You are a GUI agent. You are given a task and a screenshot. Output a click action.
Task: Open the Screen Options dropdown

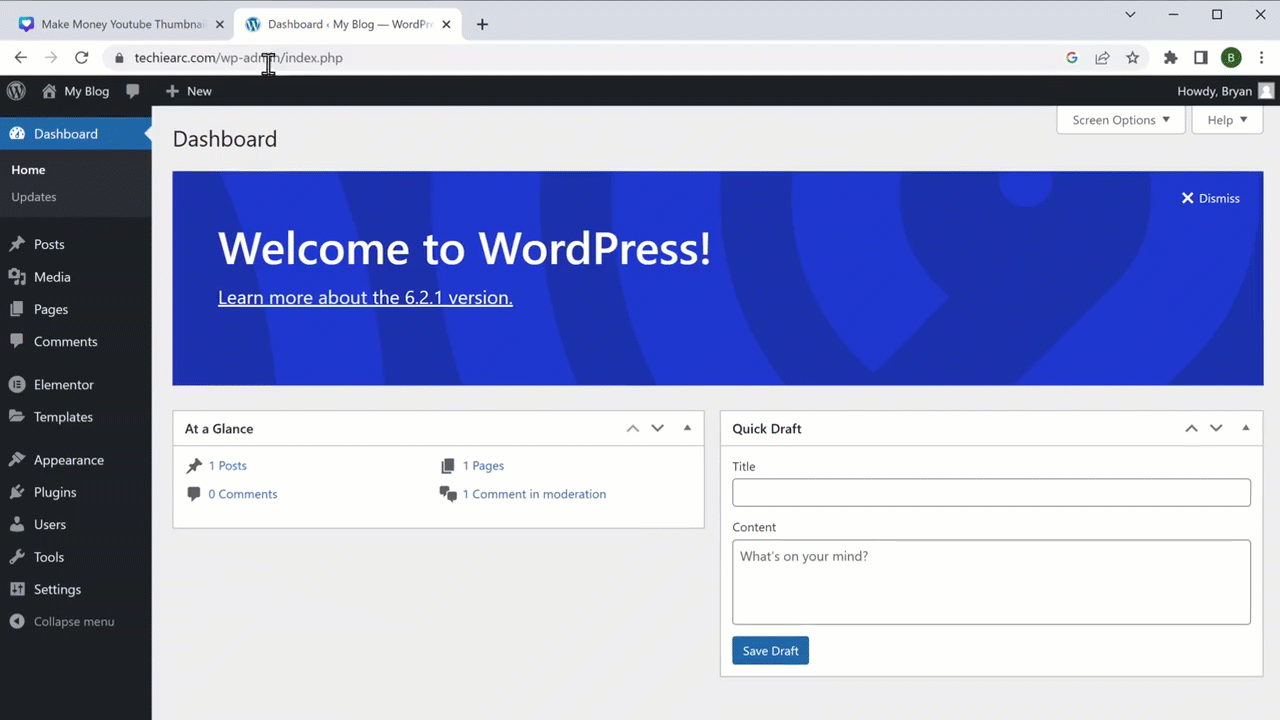pyautogui.click(x=1121, y=120)
